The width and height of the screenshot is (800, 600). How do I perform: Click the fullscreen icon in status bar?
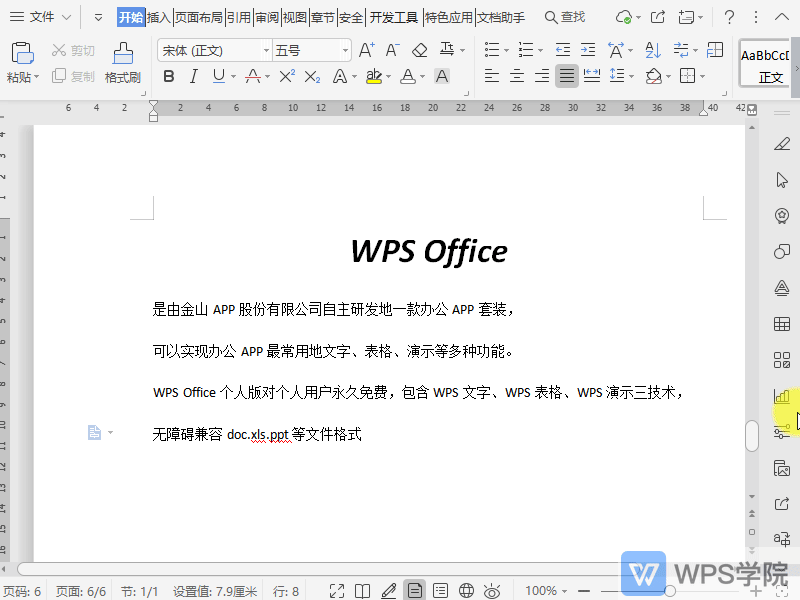click(x=337, y=591)
